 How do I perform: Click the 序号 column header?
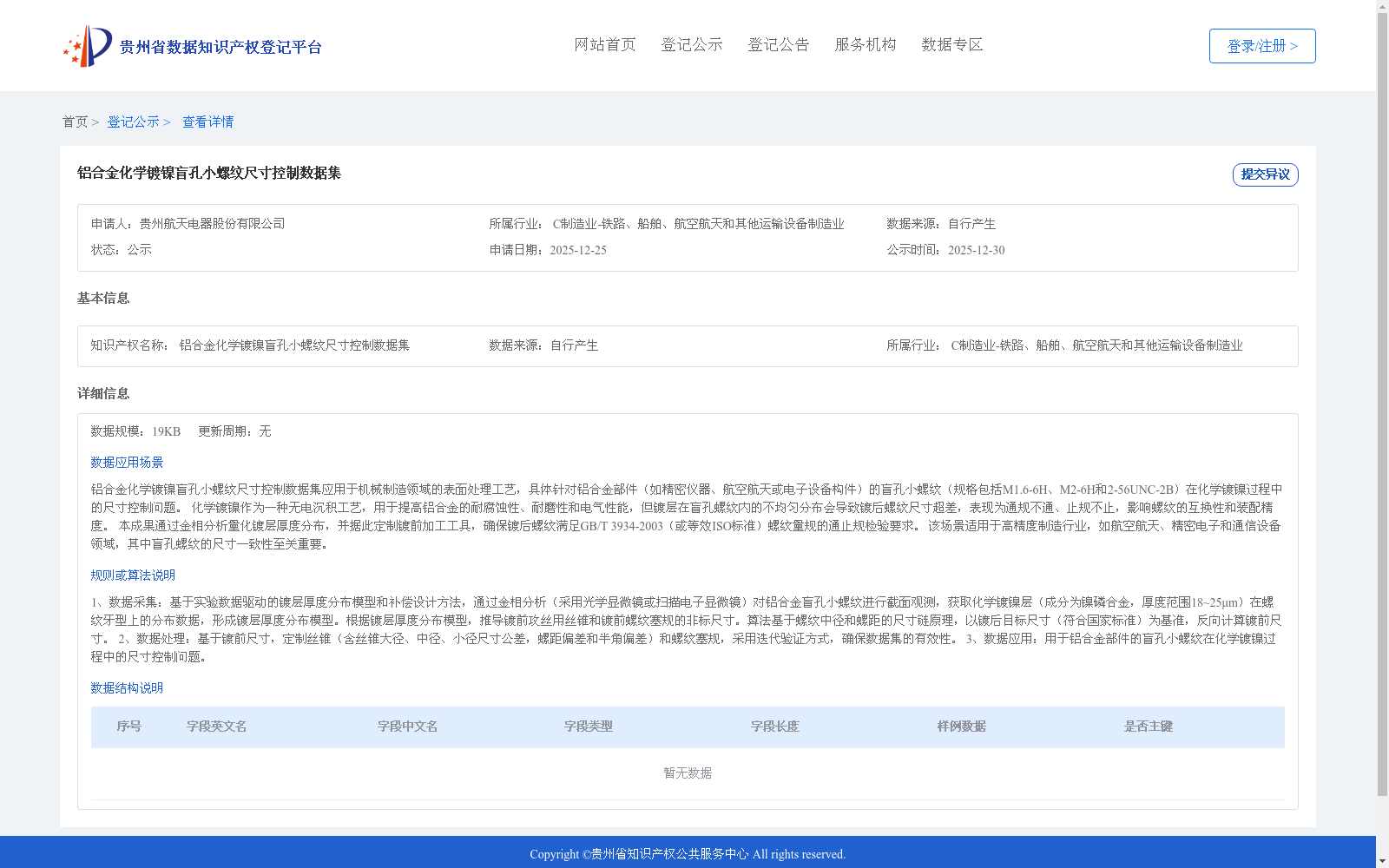129,727
